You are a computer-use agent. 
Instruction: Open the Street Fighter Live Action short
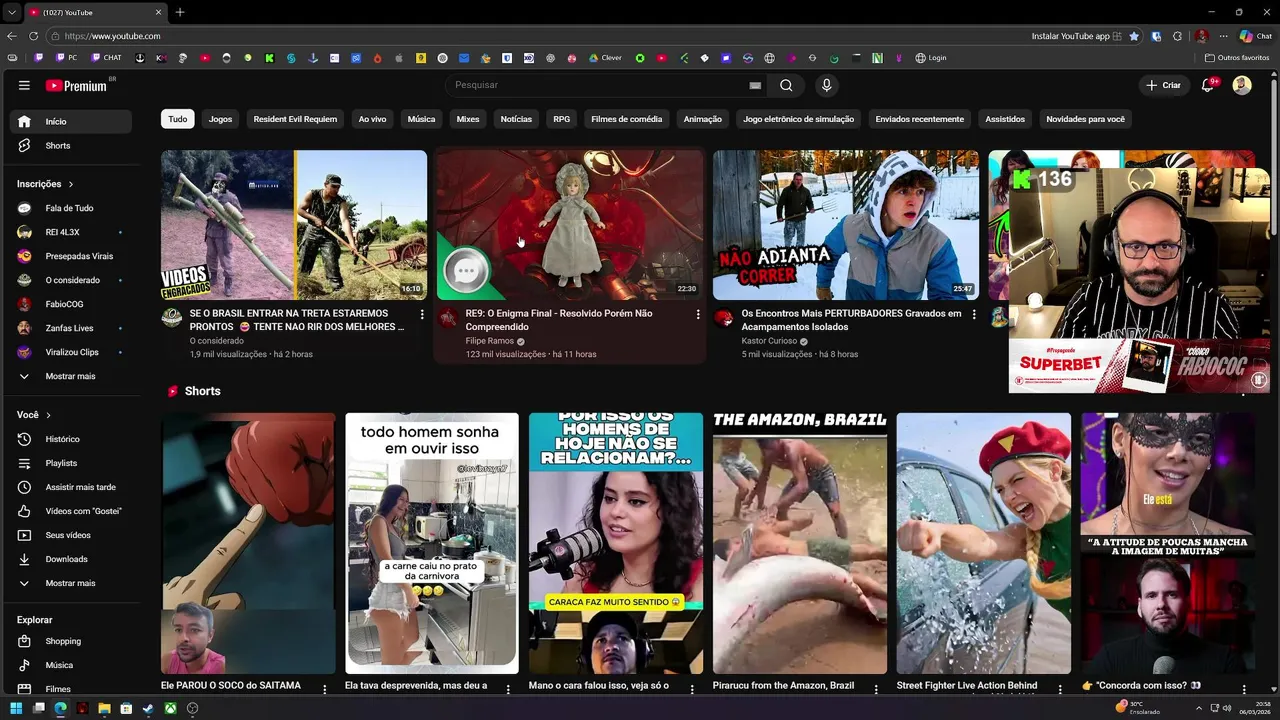[x=983, y=544]
